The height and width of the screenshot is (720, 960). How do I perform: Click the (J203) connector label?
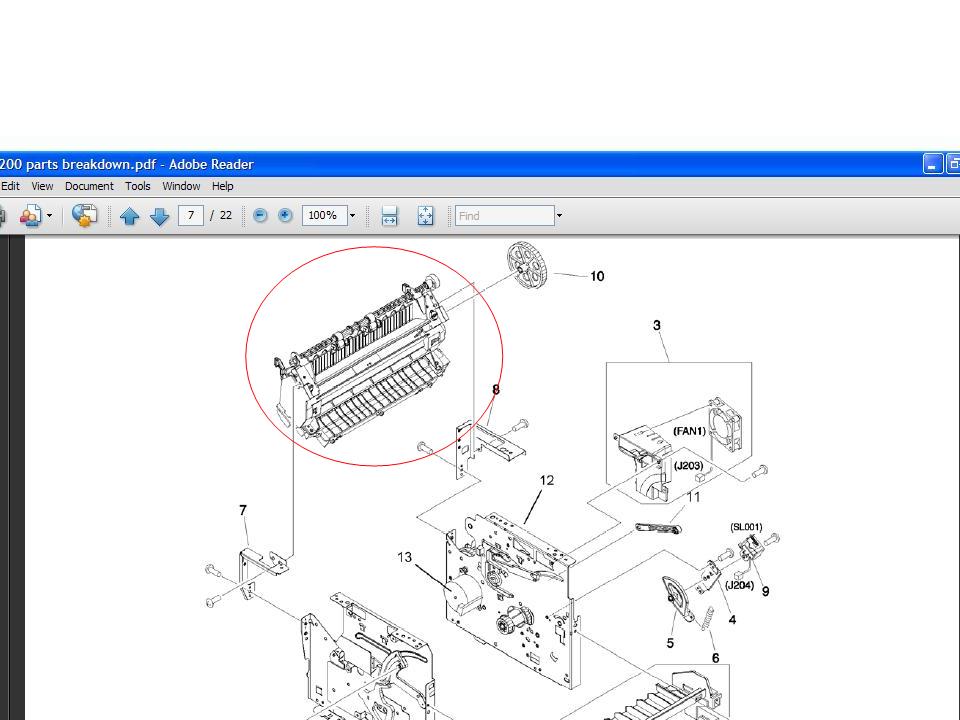[x=688, y=465]
